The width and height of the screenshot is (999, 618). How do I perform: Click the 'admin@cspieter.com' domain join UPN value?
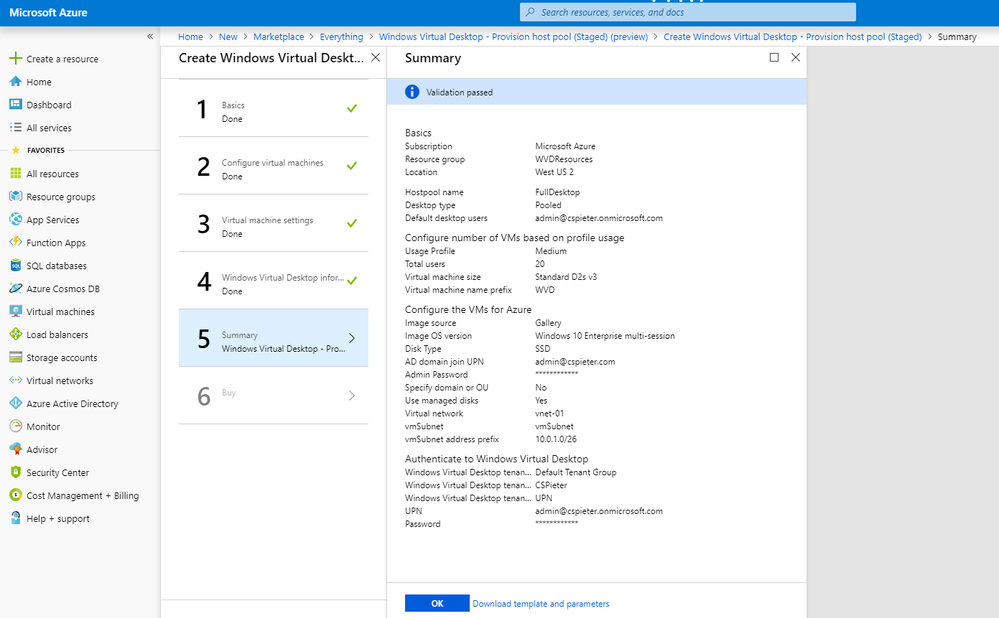pyautogui.click(x=575, y=362)
